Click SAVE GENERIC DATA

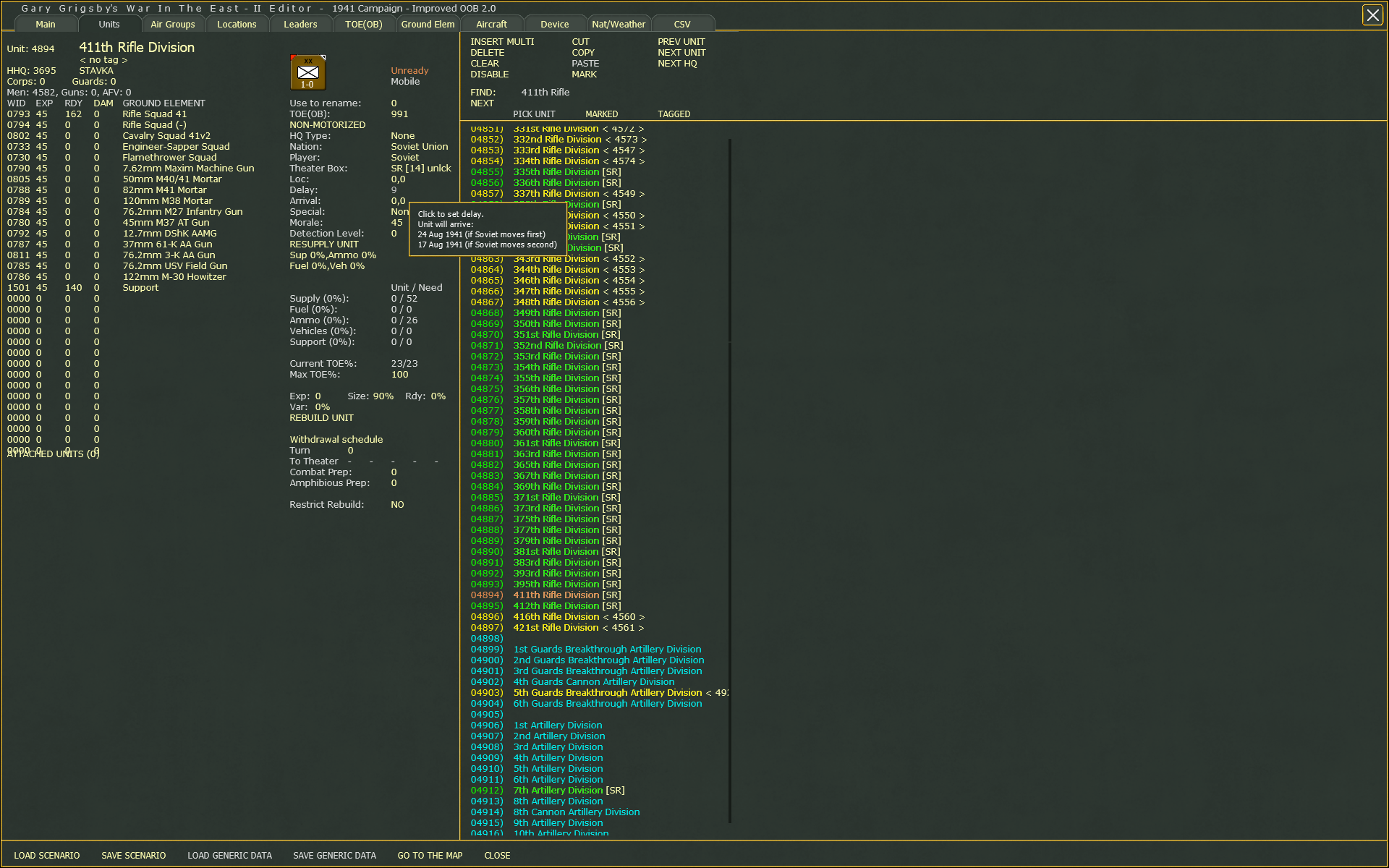coord(335,856)
